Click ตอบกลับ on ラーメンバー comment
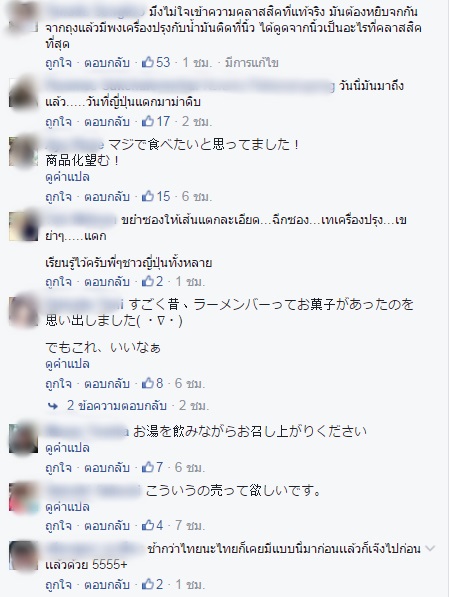Screen dimensions: 449x597 (107, 383)
